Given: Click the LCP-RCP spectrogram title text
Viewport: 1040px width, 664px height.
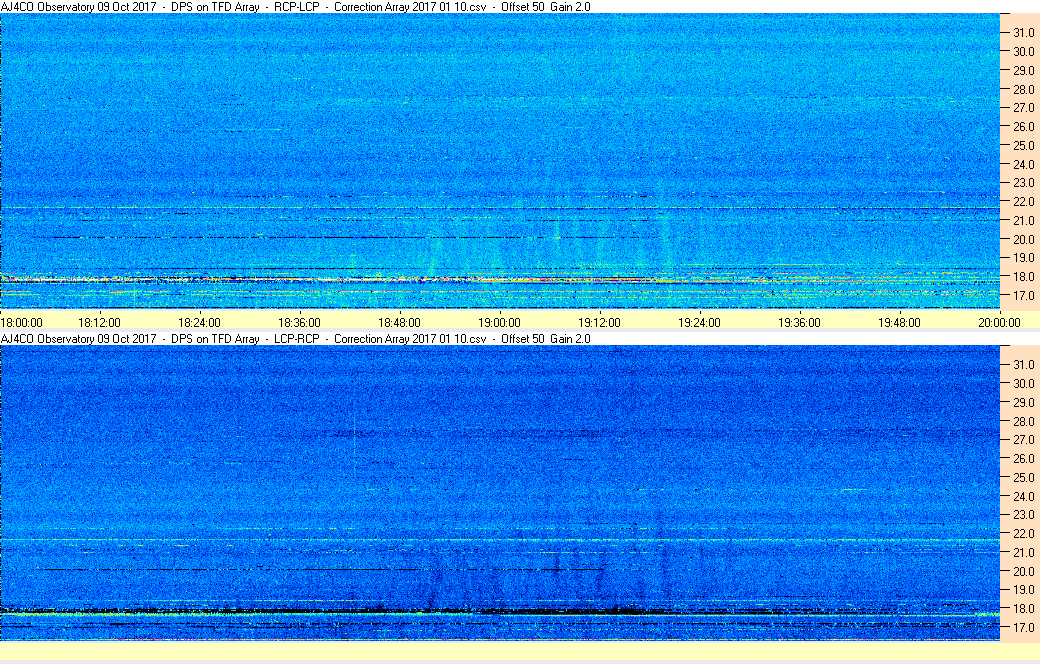Looking at the screenshot, I should coord(296,339).
